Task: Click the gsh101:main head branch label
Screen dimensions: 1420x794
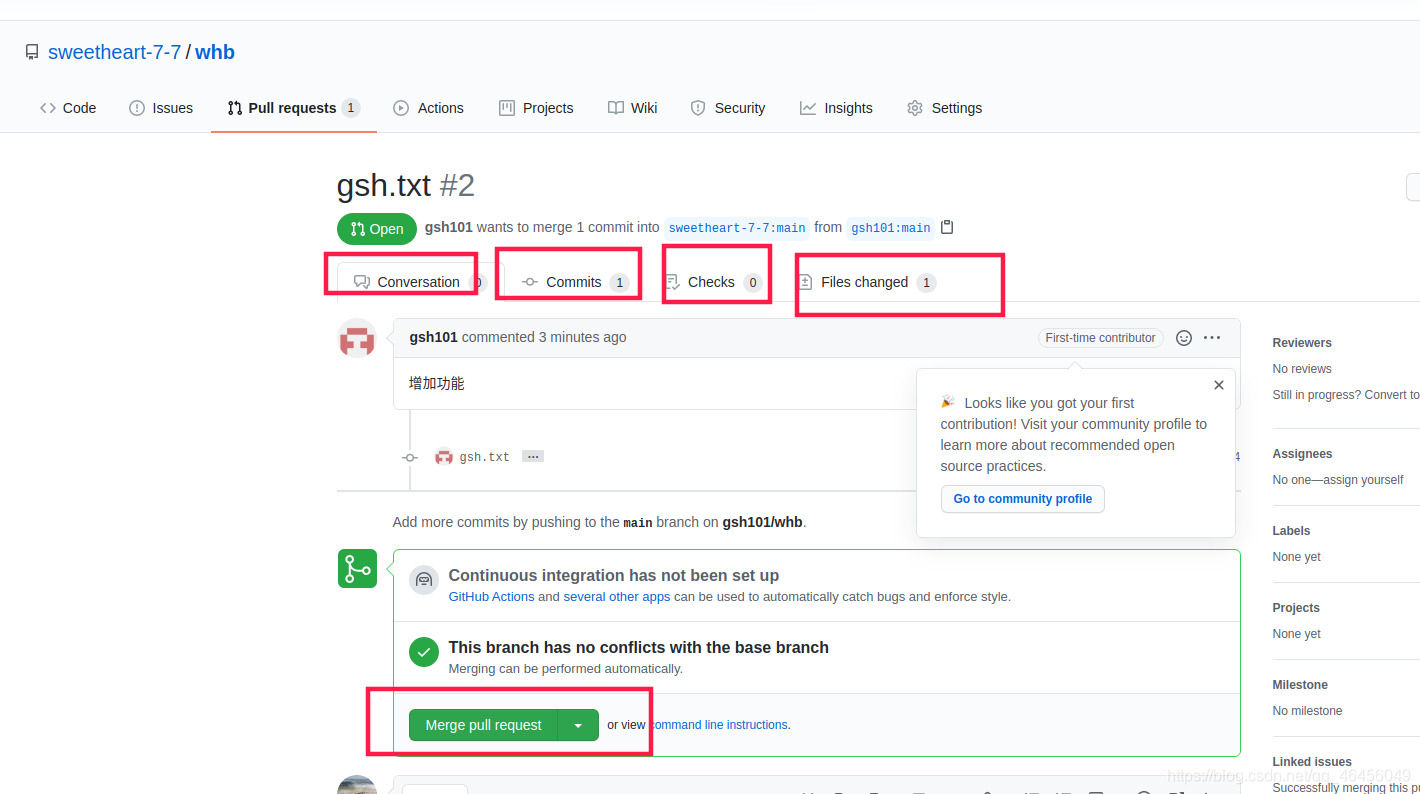Action: click(x=891, y=228)
